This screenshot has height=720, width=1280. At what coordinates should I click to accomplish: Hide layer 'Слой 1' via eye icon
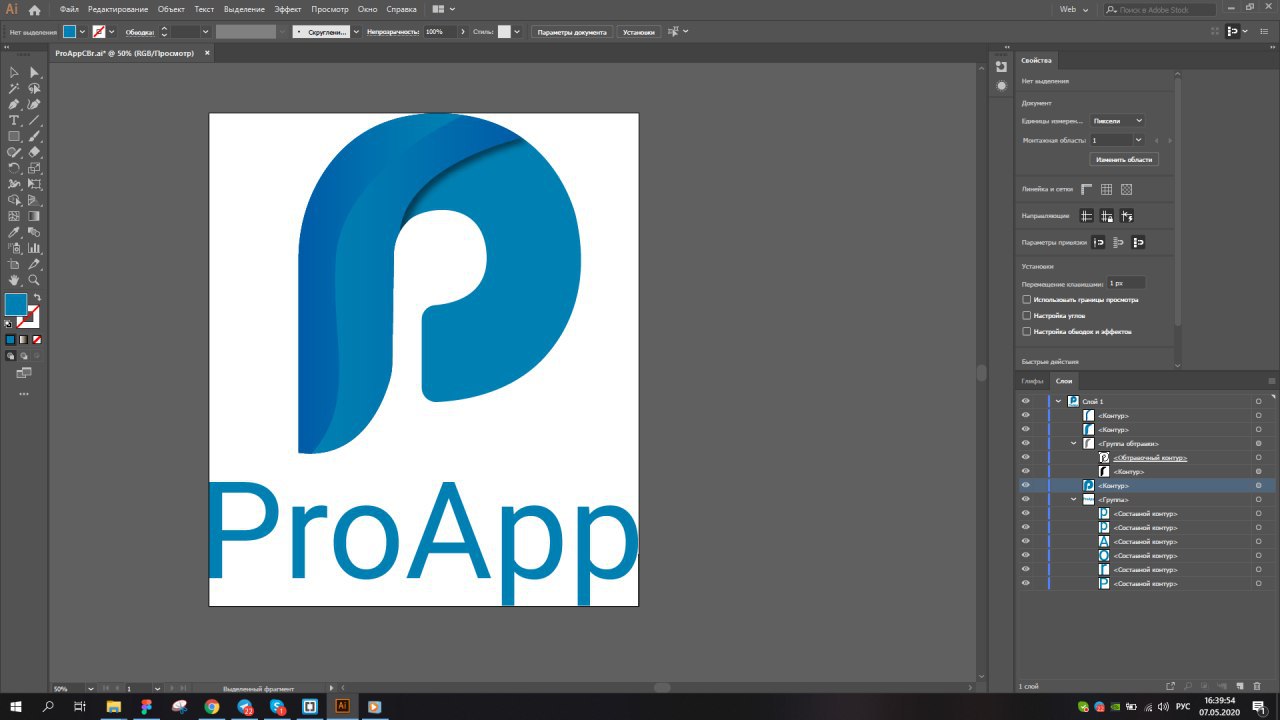pos(1025,401)
